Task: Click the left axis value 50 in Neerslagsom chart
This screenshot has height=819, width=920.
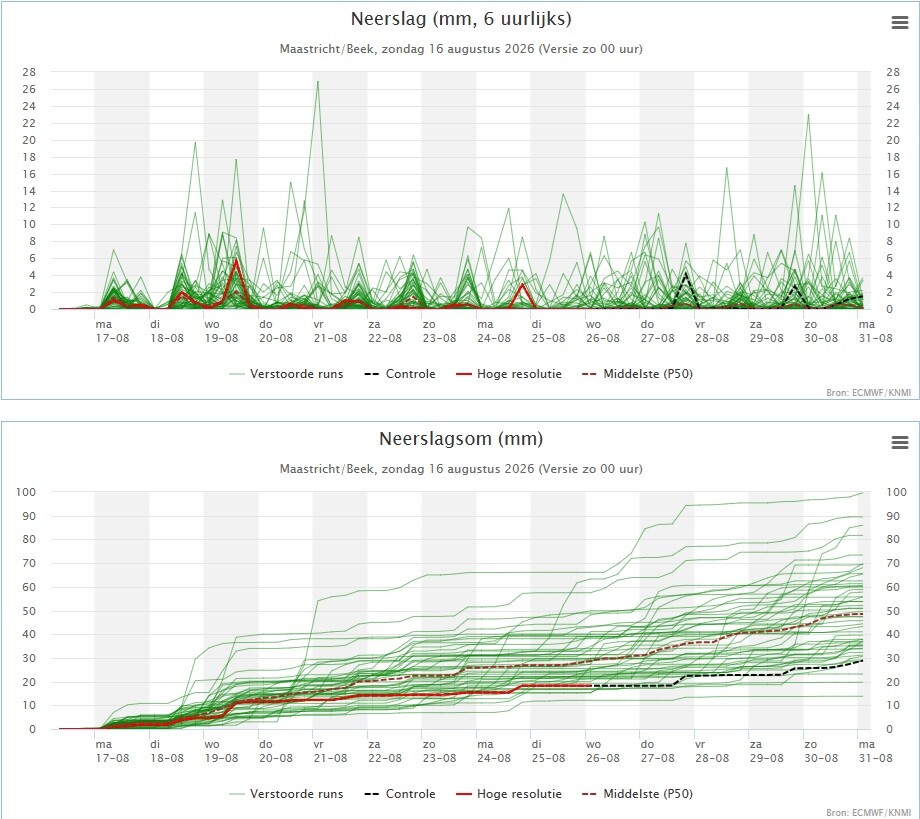Action: [x=29, y=611]
